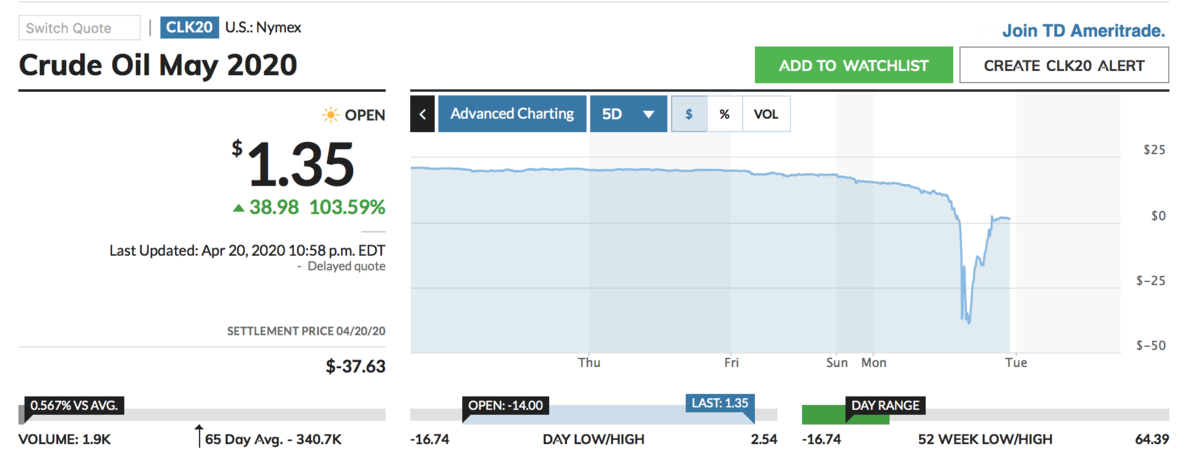The width and height of the screenshot is (1200, 460).
Task: Click the Last Updated timestamp text
Action: pos(247,250)
